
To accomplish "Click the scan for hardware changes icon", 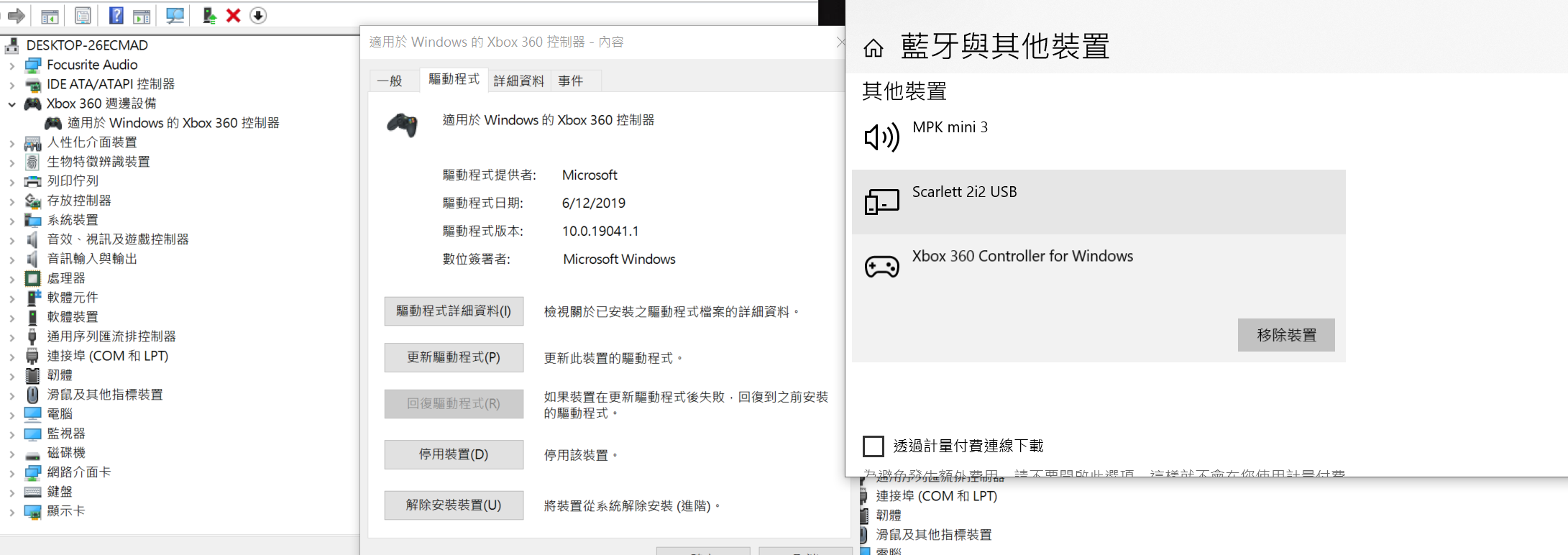I will pos(175,16).
